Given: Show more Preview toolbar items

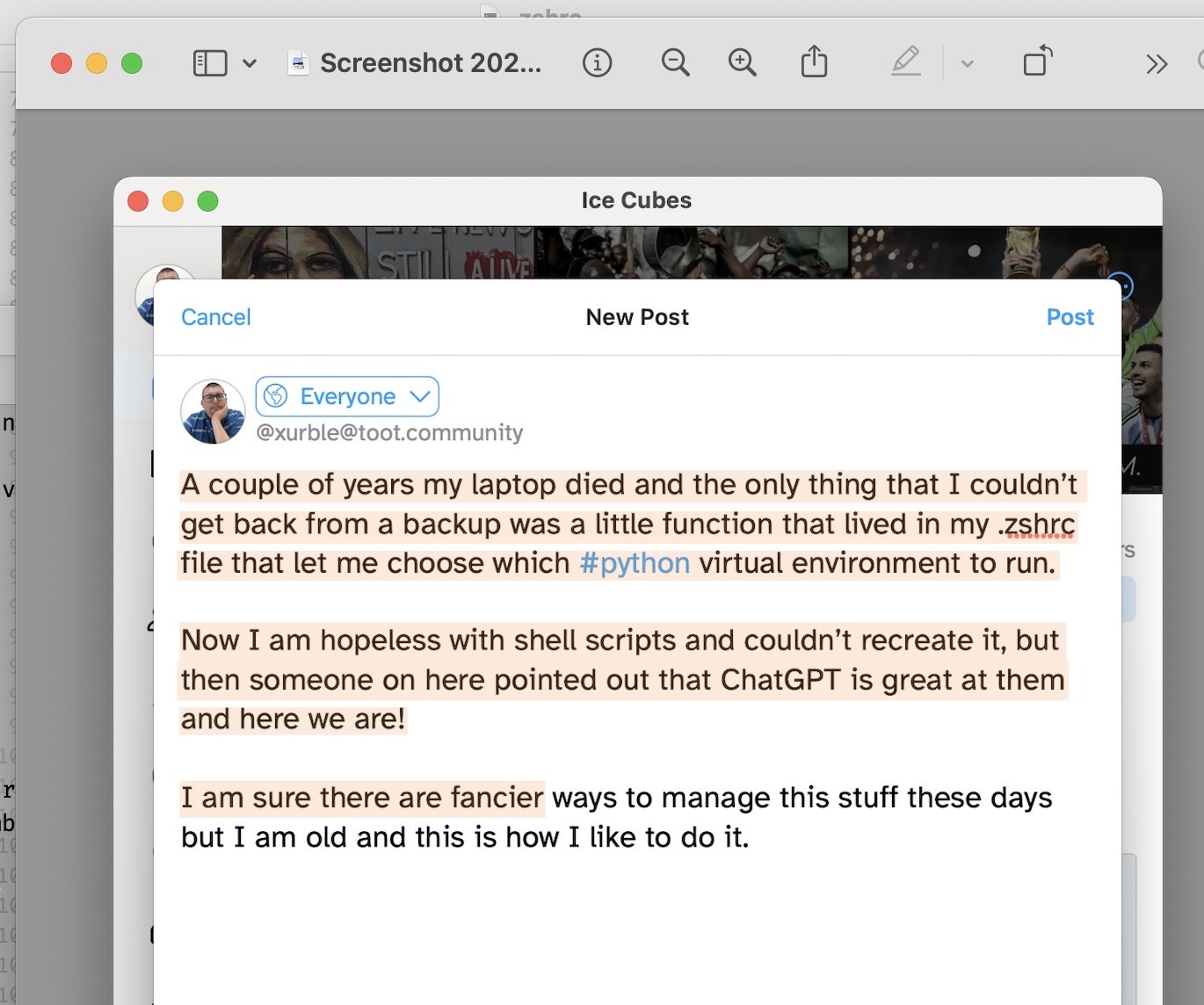Looking at the screenshot, I should (x=1157, y=63).
